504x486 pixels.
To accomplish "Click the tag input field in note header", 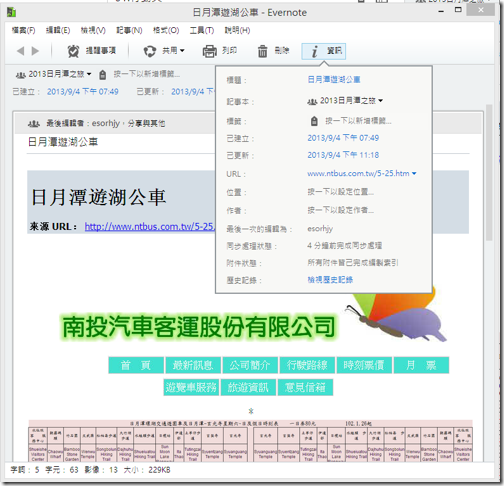I will pyautogui.click(x=147, y=74).
